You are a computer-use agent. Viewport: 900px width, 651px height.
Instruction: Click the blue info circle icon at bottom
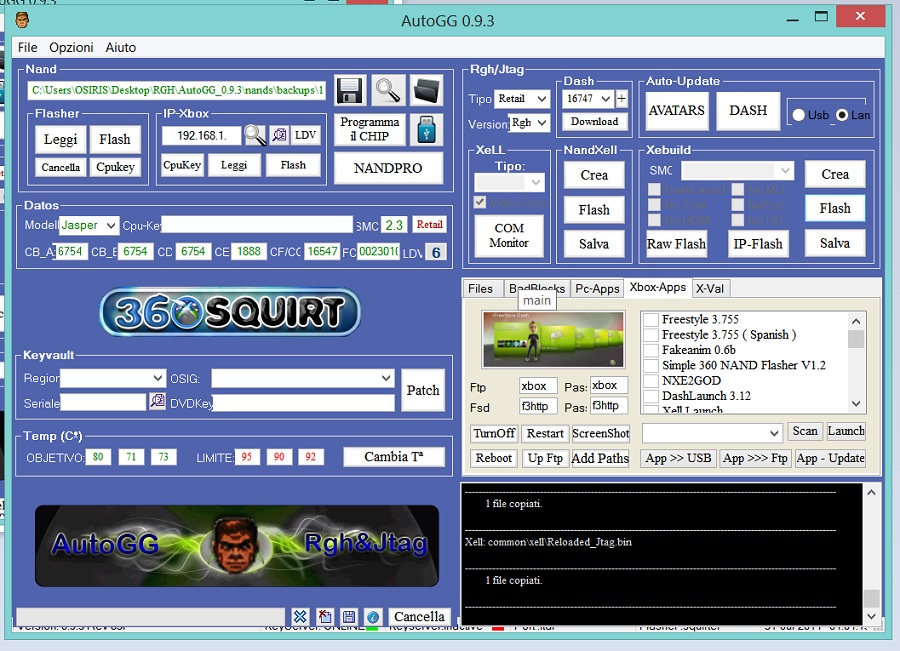tap(373, 617)
